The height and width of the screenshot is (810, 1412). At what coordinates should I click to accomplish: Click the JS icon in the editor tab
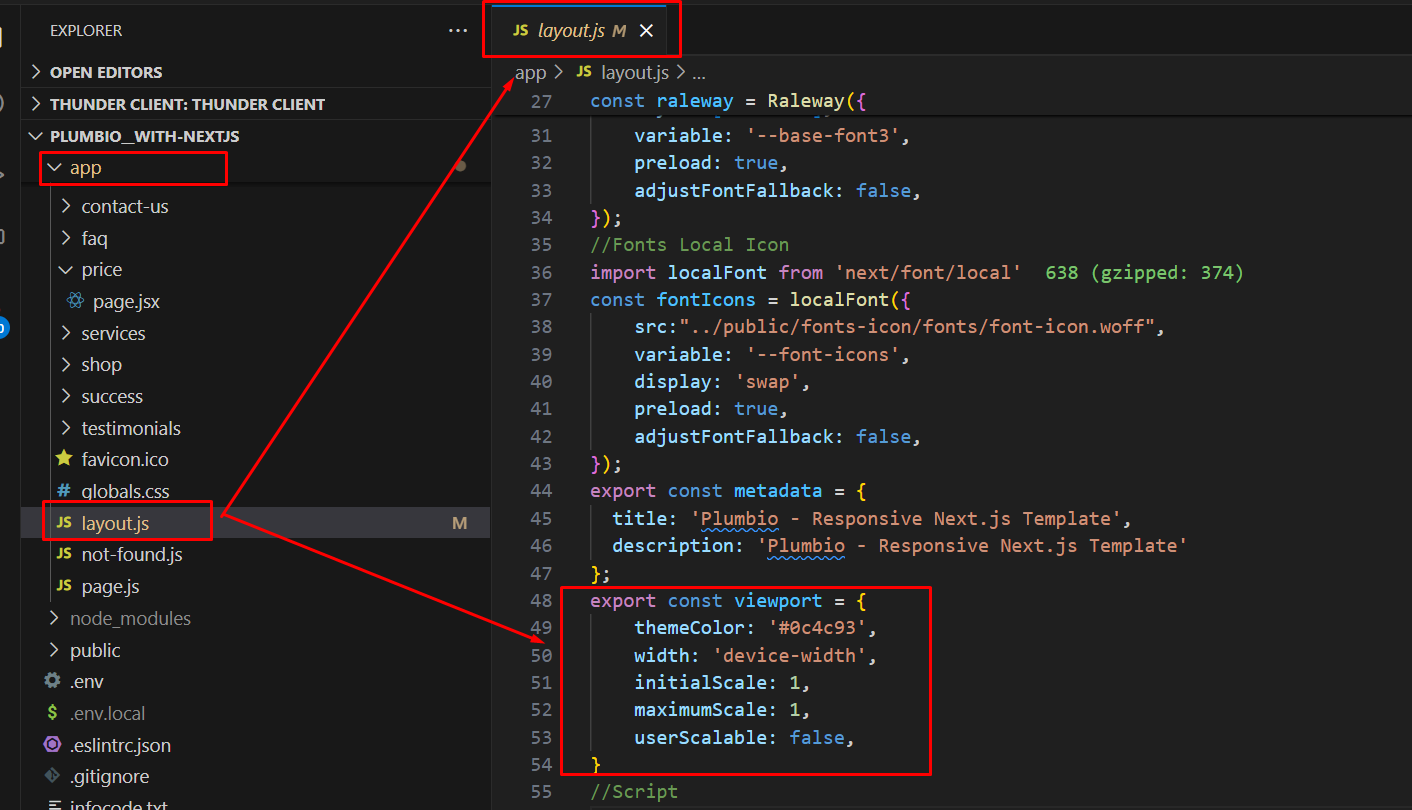[x=520, y=31]
